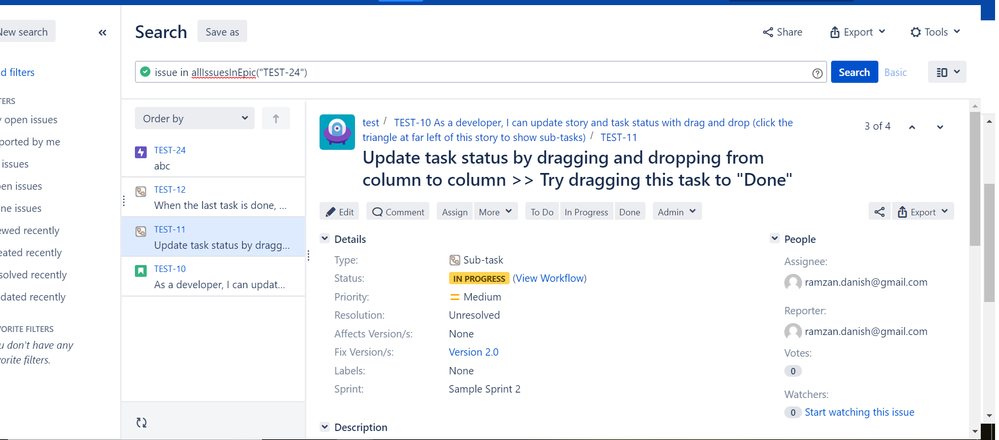The image size is (999, 440).
Task: Run the query with Search button
Action: 854,72
